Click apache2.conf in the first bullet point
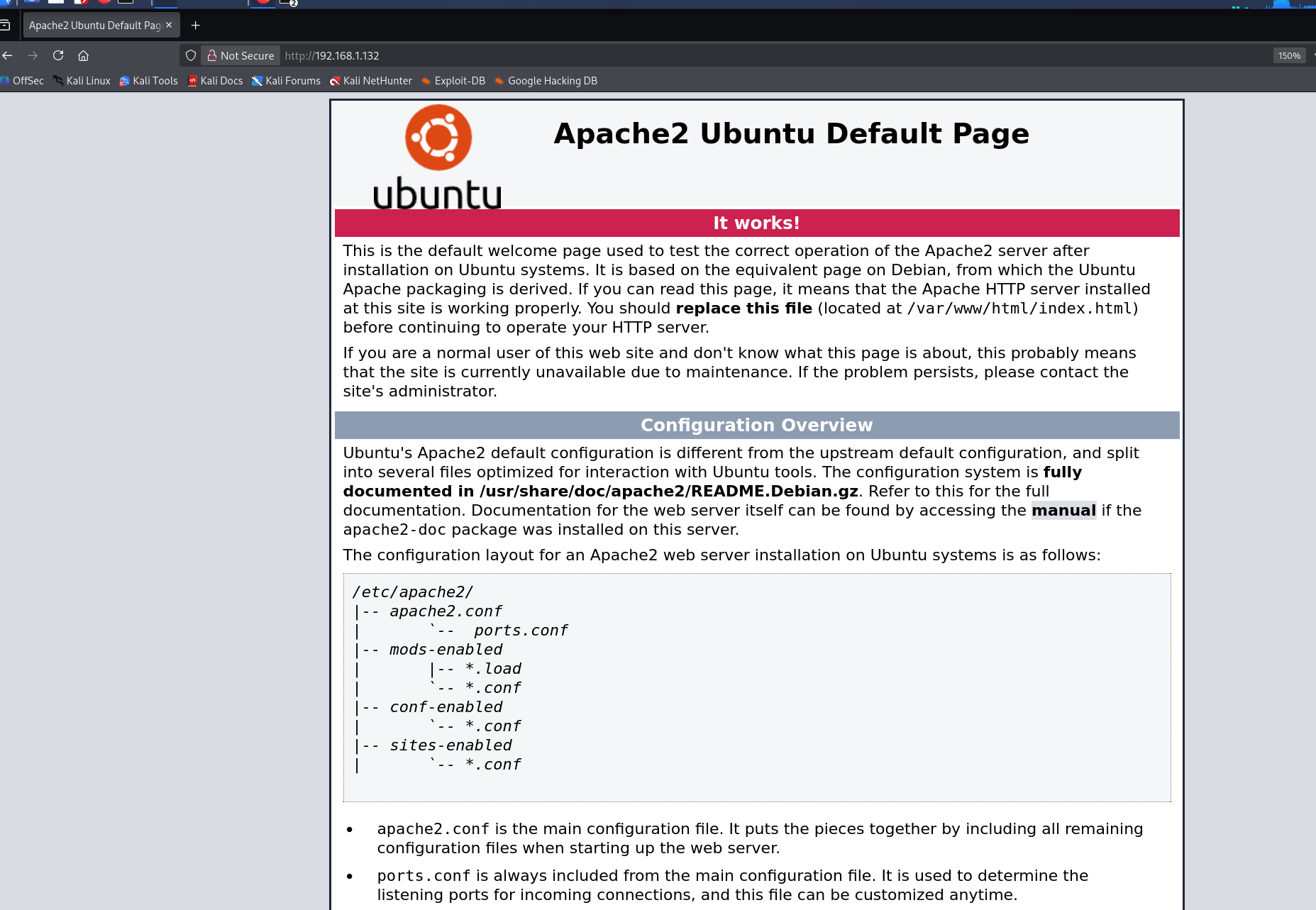 (x=433, y=829)
